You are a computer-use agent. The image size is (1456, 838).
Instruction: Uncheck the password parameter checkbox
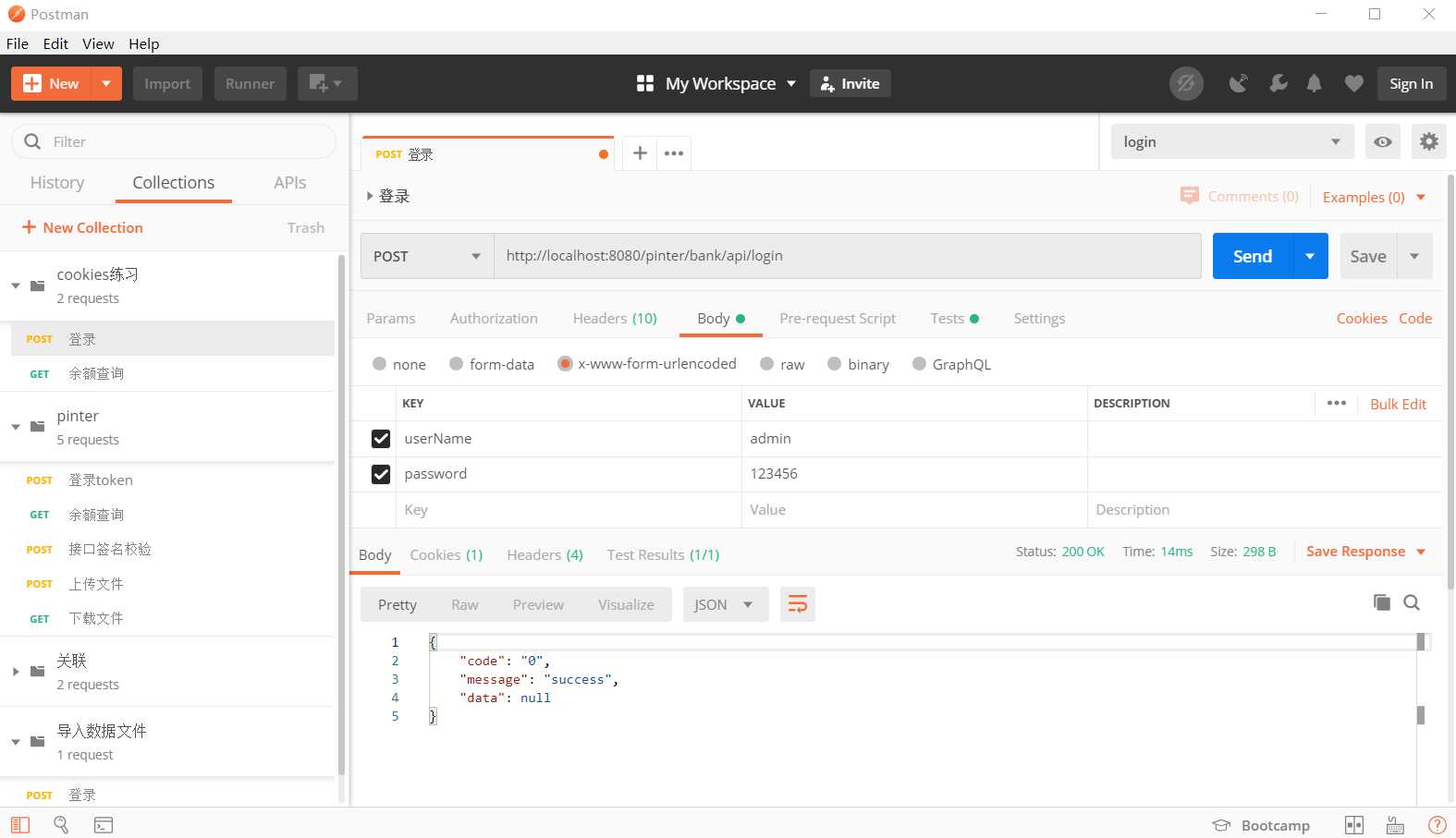381,474
